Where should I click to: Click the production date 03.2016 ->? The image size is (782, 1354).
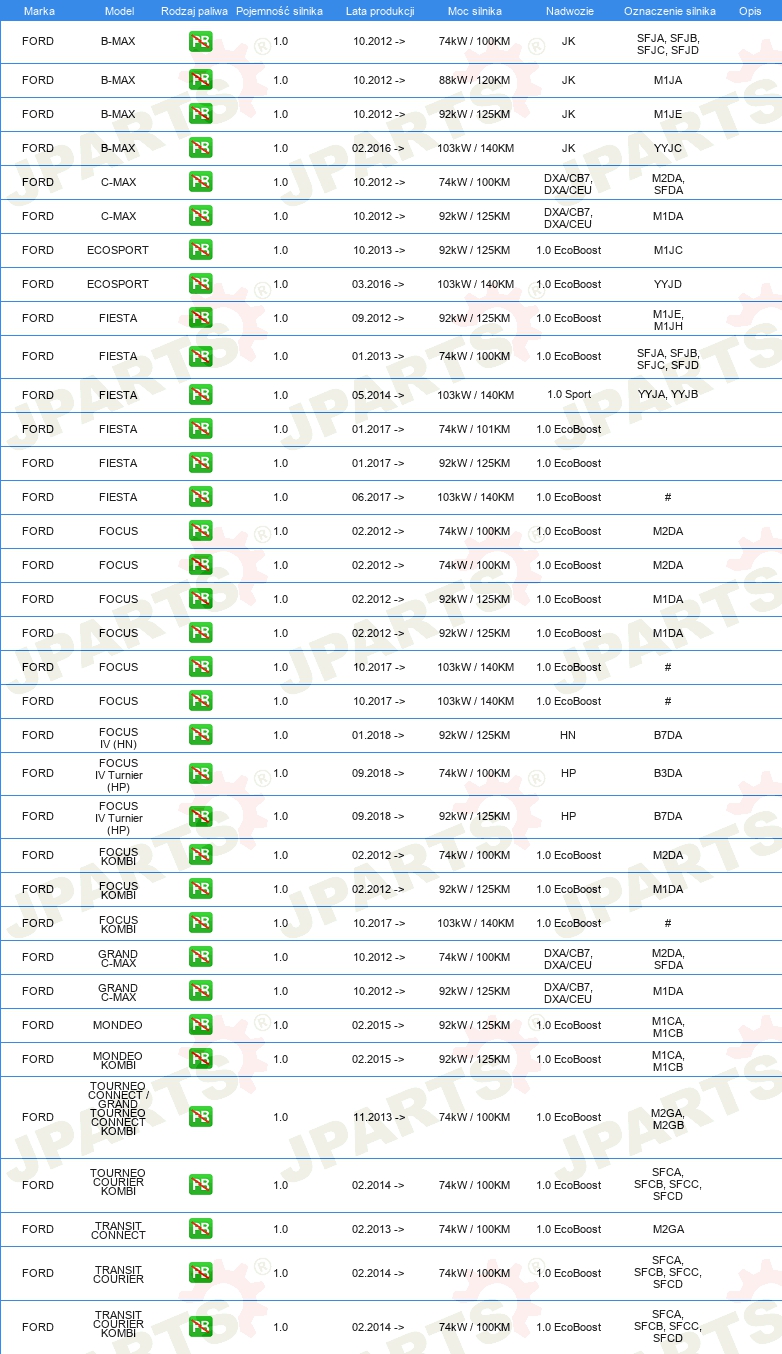(x=379, y=284)
